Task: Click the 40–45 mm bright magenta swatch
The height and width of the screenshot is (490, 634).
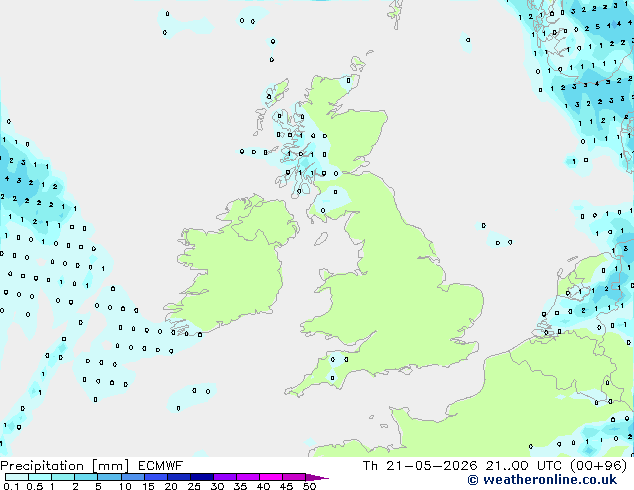Action: coord(271,477)
